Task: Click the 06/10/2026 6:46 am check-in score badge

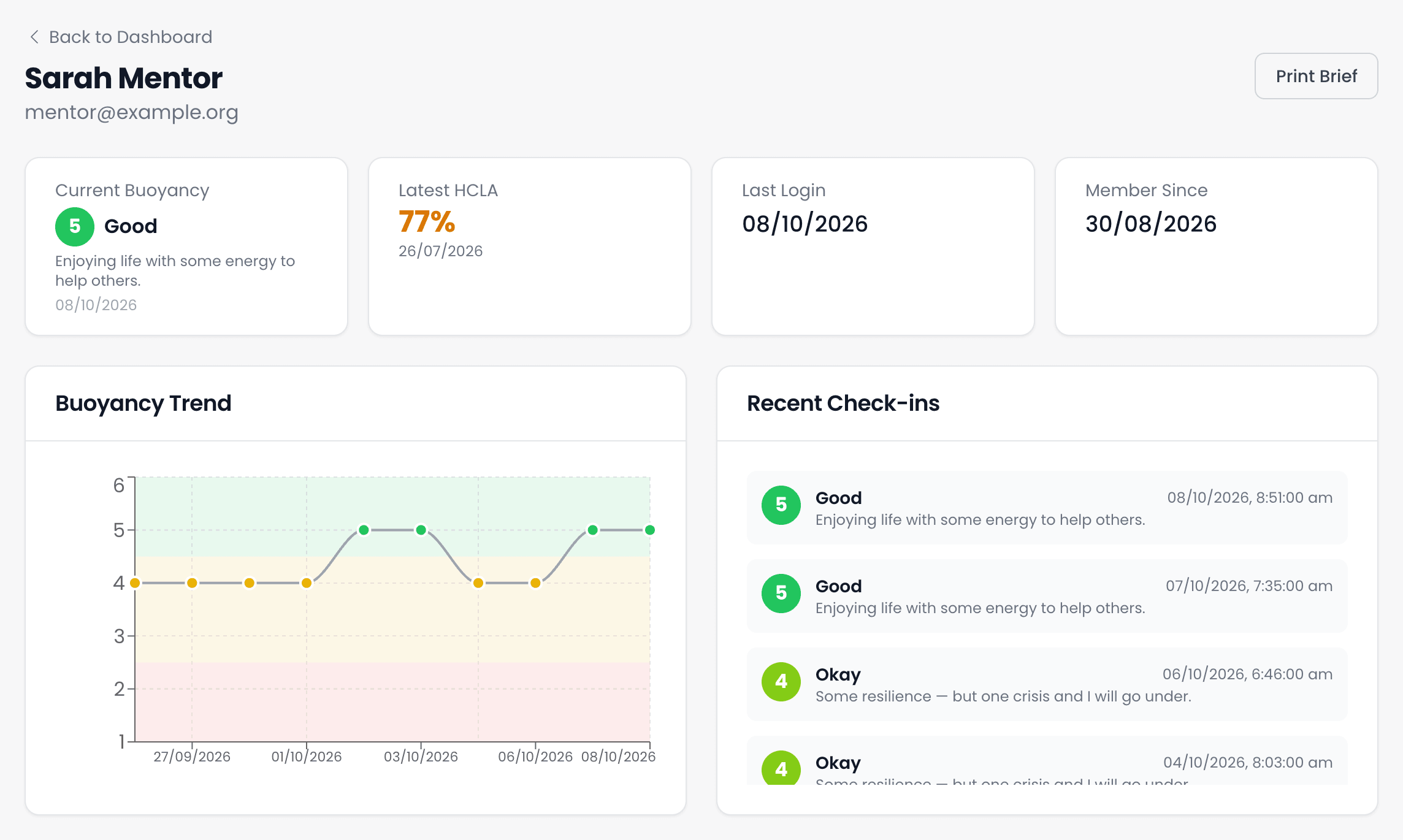Action: point(781,681)
